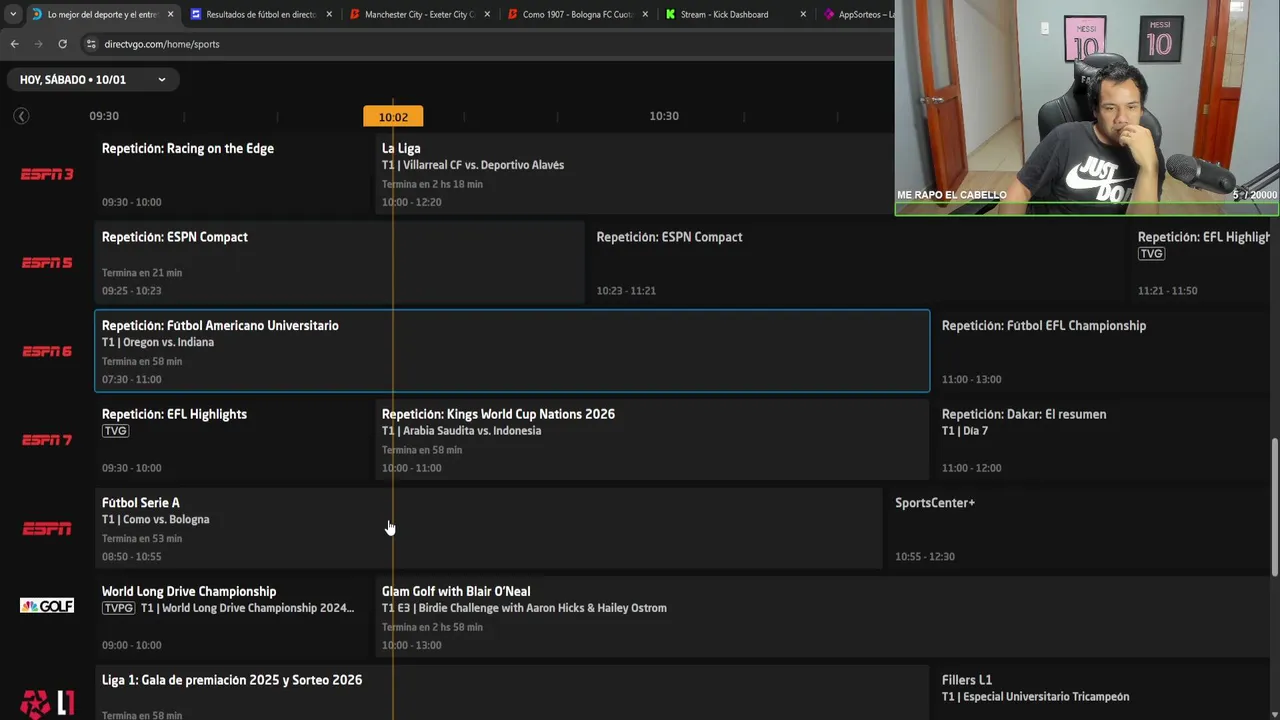The image size is (1280, 720).
Task: Open the L1 channel logo
Action: point(47,703)
